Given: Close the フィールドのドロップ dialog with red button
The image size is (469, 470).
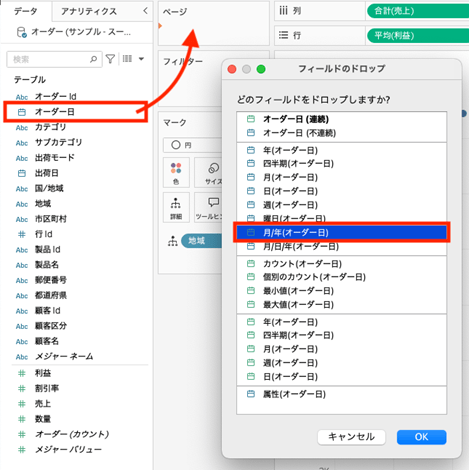Looking at the screenshot, I should 232,69.
